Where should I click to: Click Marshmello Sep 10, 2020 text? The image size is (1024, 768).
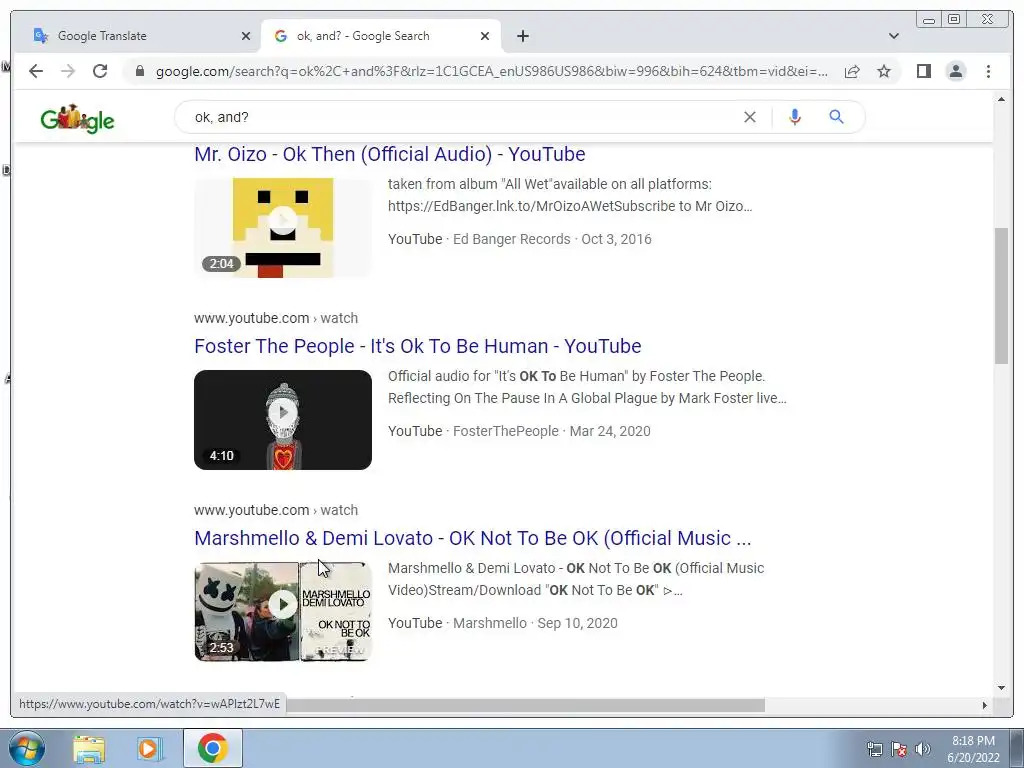[536, 623]
